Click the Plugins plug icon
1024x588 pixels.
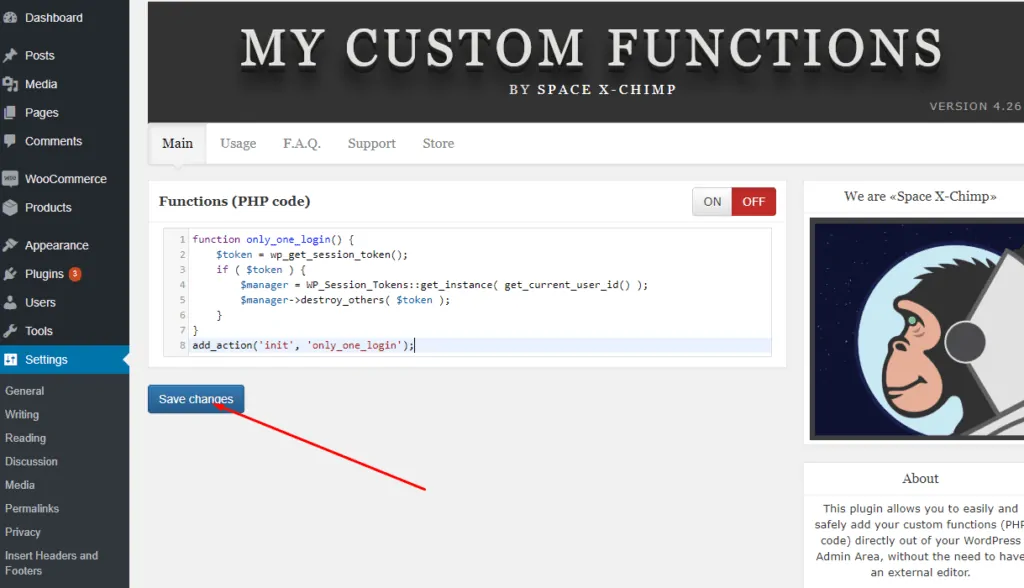pos(10,274)
